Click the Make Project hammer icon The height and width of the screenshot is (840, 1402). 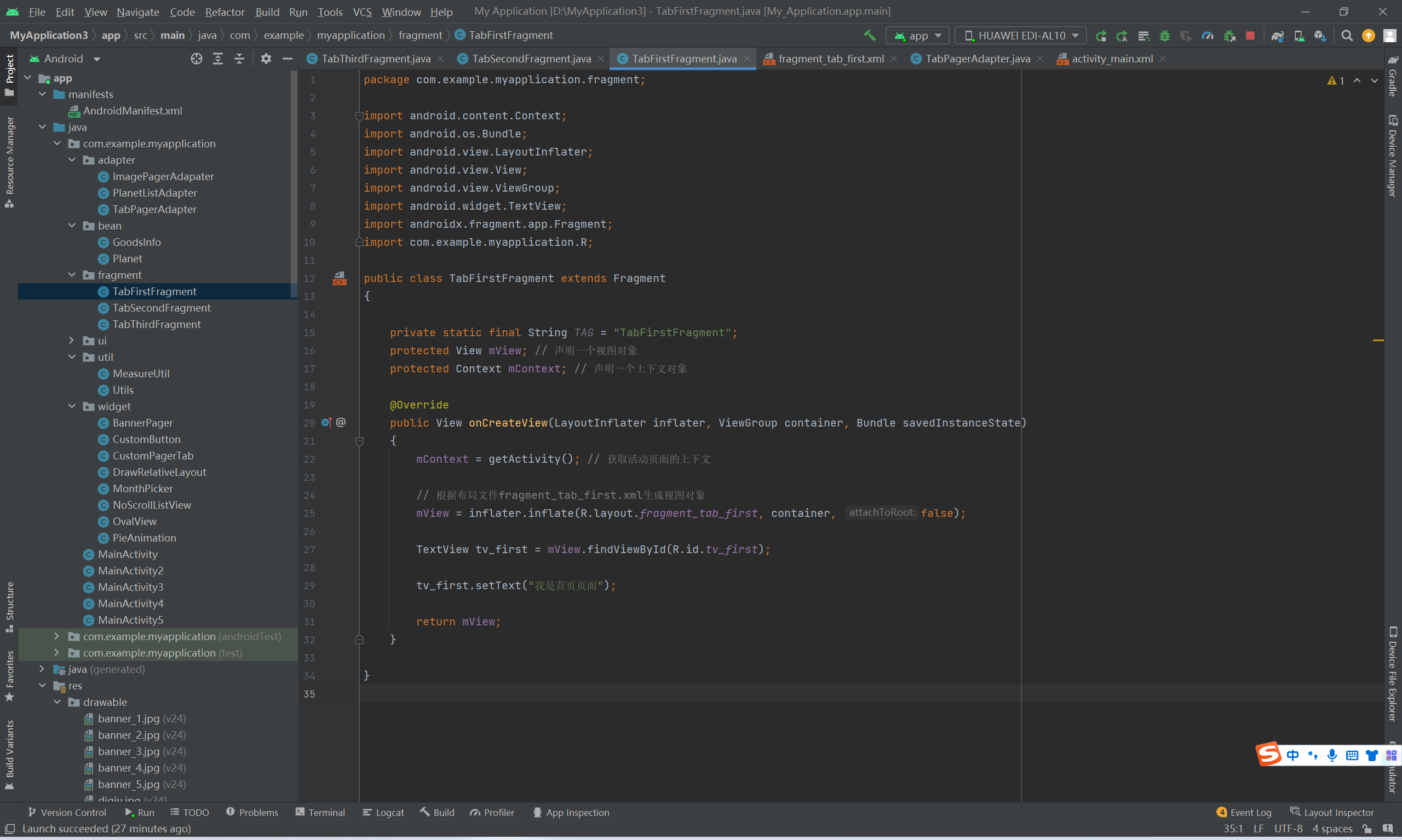coord(869,36)
